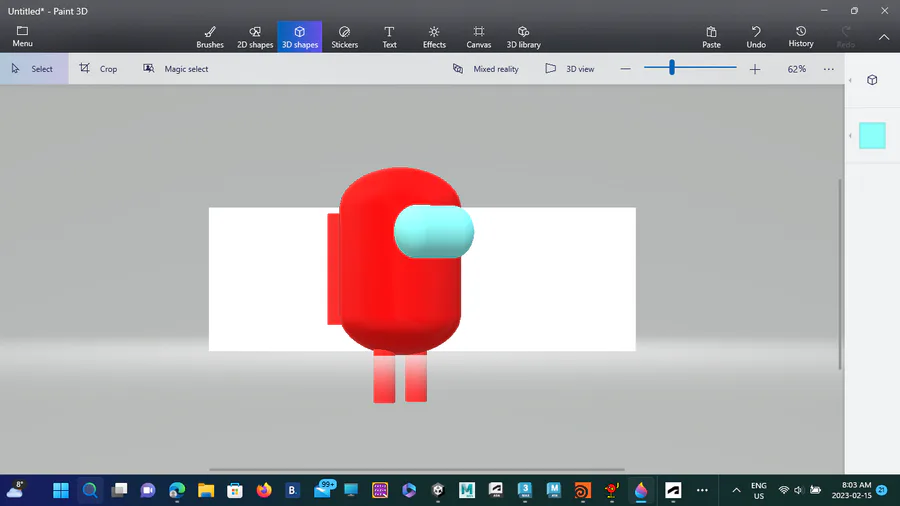900x506 pixels.
Task: Open the Windows Start menu
Action: [61, 491]
